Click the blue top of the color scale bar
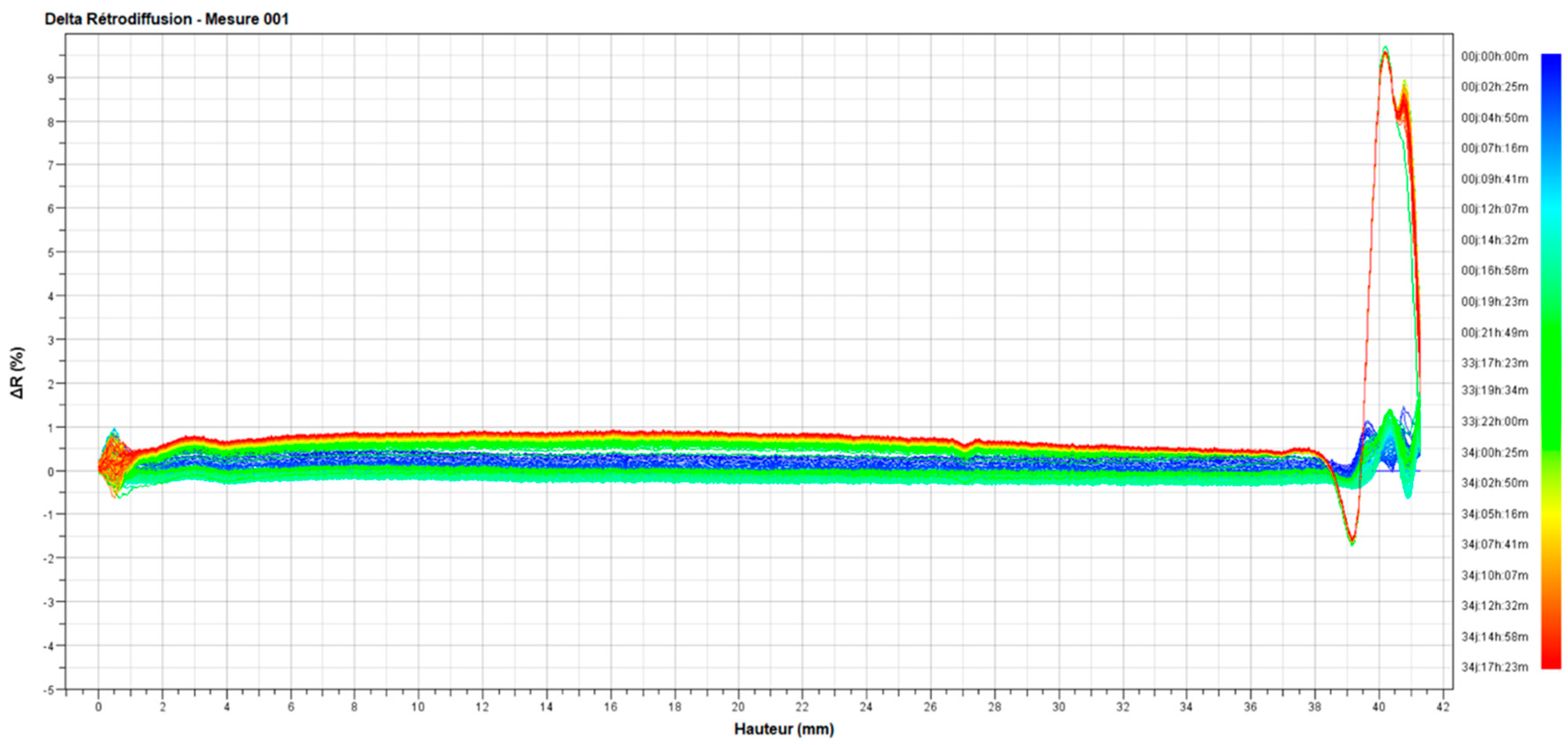The width and height of the screenshot is (1568, 745). 1550,61
